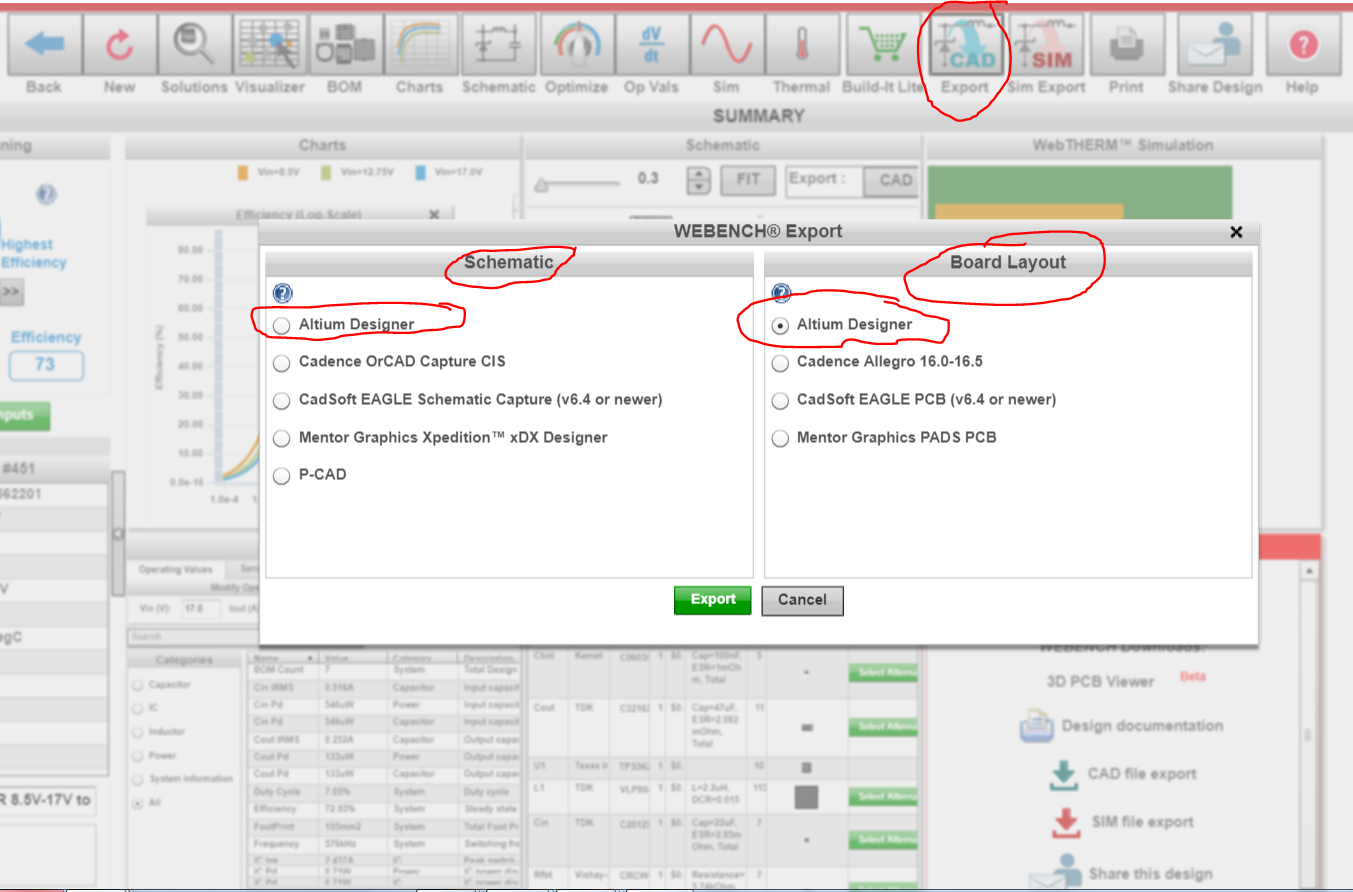Viewport: 1353px width, 892px height.
Task: Decrease schematic zoom with down stepper
Action: coord(698,188)
